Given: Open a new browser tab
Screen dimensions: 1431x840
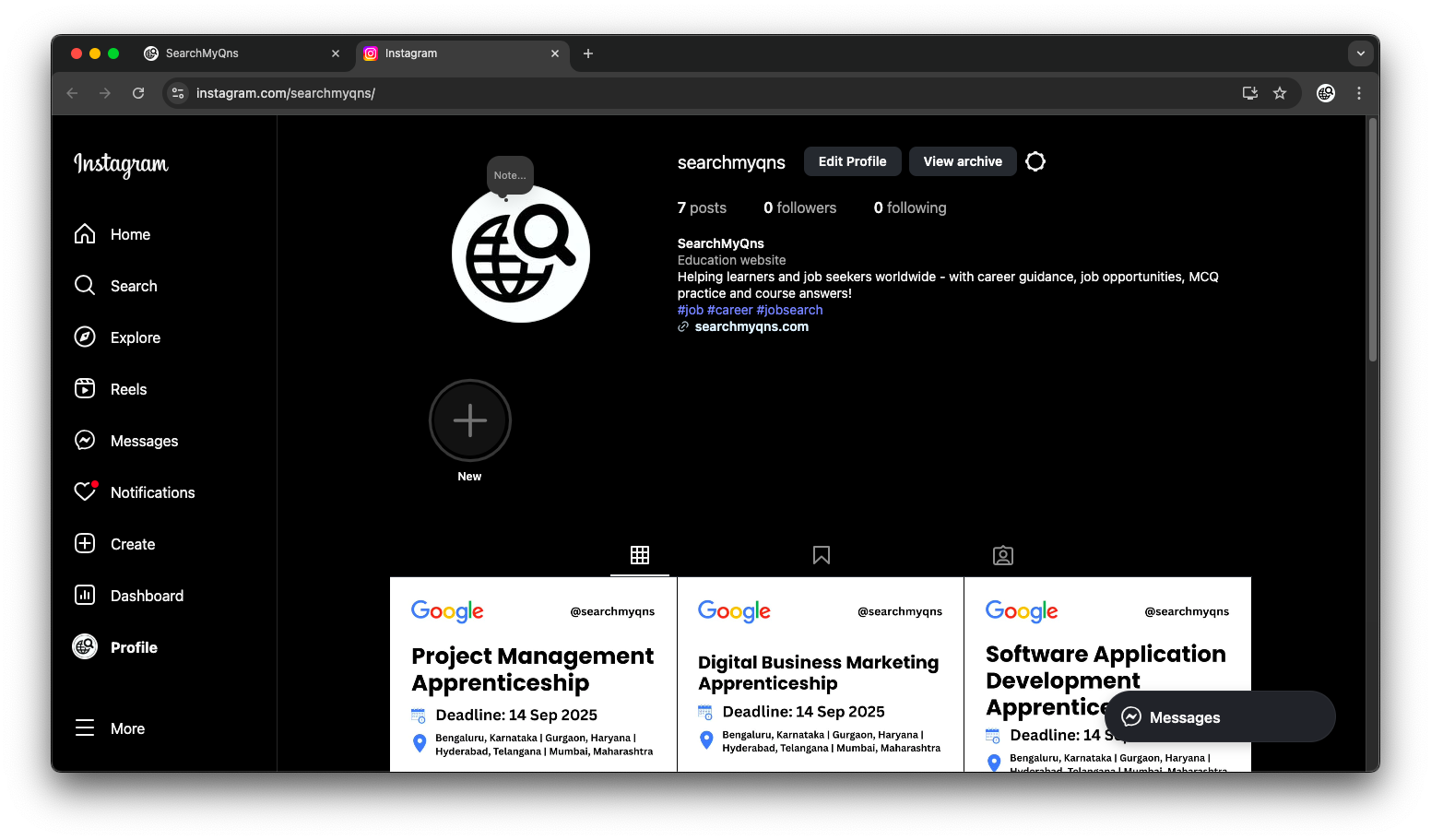Looking at the screenshot, I should (588, 53).
